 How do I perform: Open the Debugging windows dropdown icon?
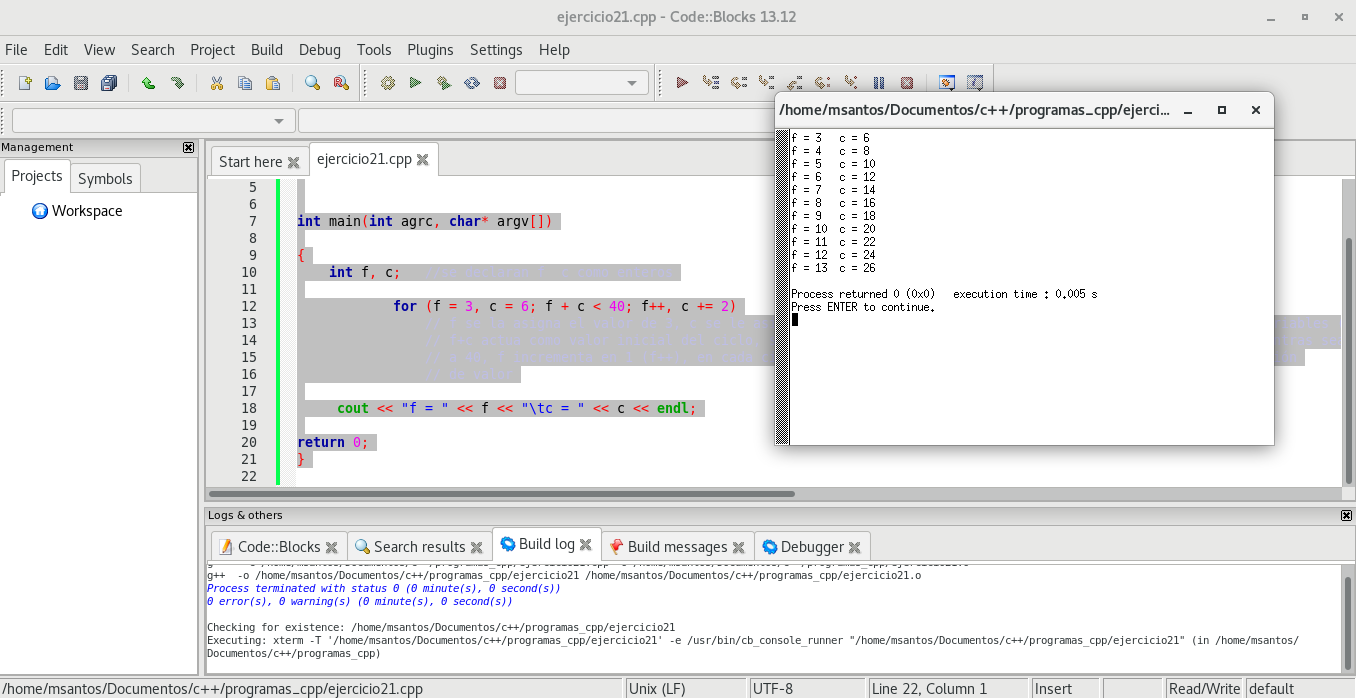click(946, 83)
